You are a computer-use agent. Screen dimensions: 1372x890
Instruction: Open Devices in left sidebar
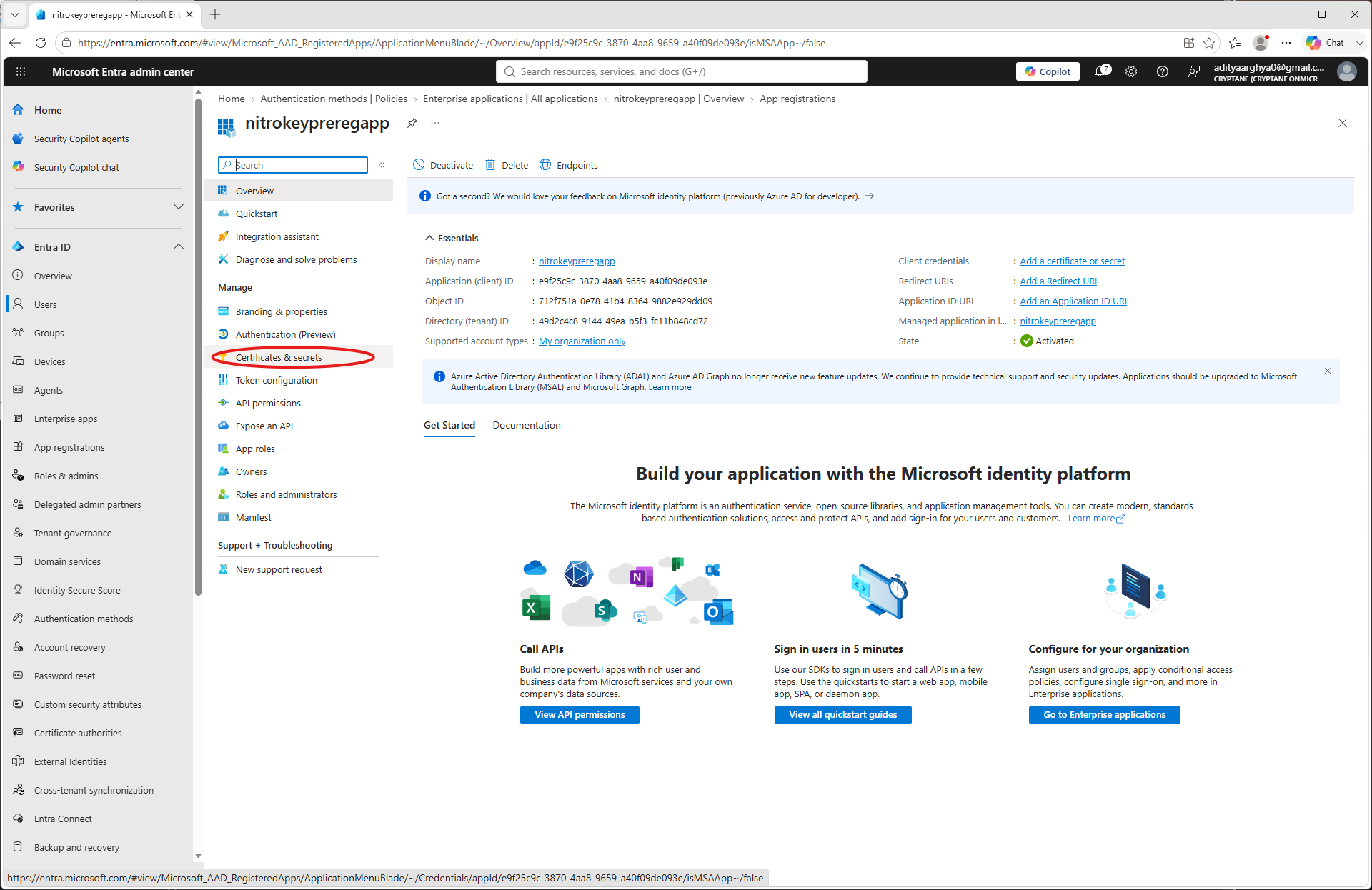pos(97,361)
